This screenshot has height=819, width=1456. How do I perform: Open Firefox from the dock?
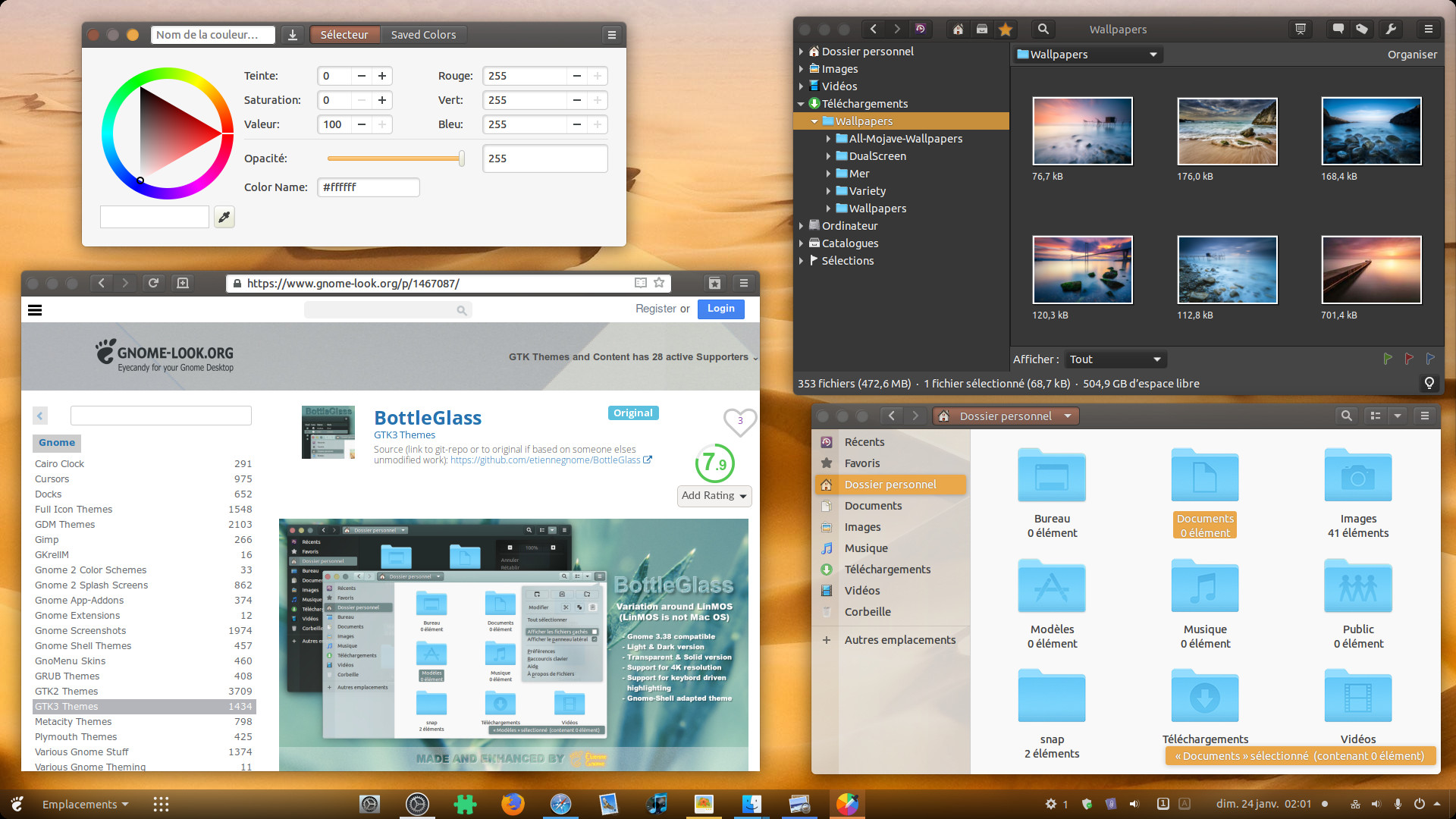tap(513, 804)
